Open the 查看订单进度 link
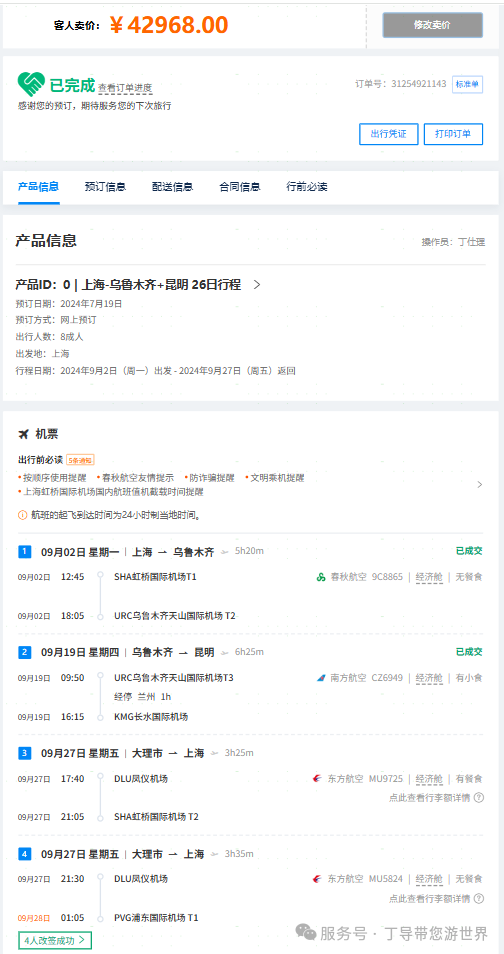 [x=125, y=88]
